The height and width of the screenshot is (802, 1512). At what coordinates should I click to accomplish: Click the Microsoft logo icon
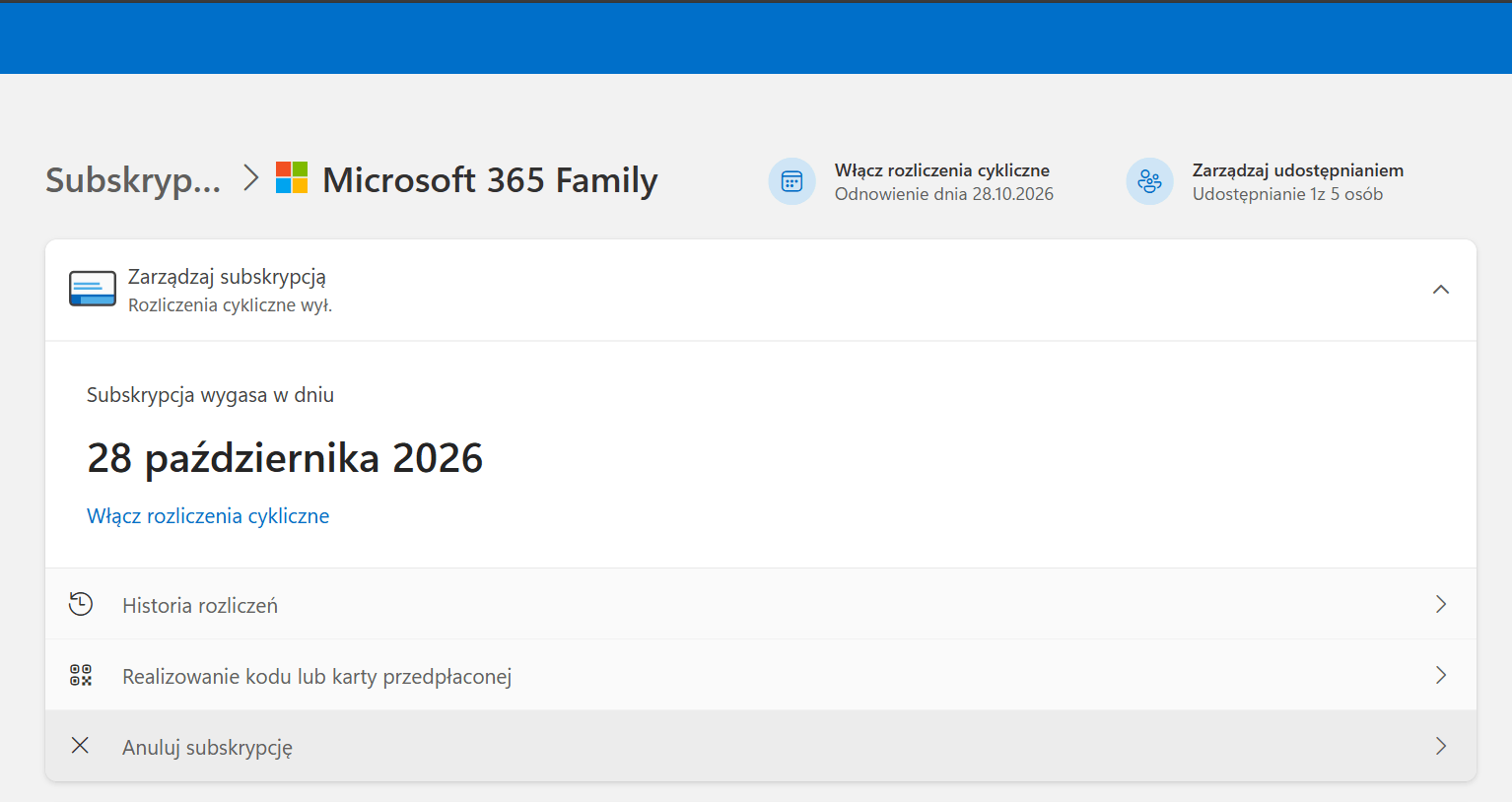click(x=292, y=178)
